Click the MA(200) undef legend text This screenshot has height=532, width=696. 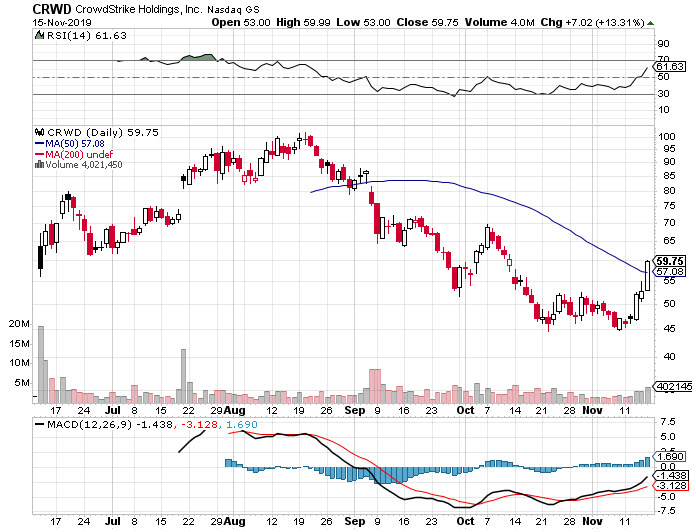tap(79, 155)
